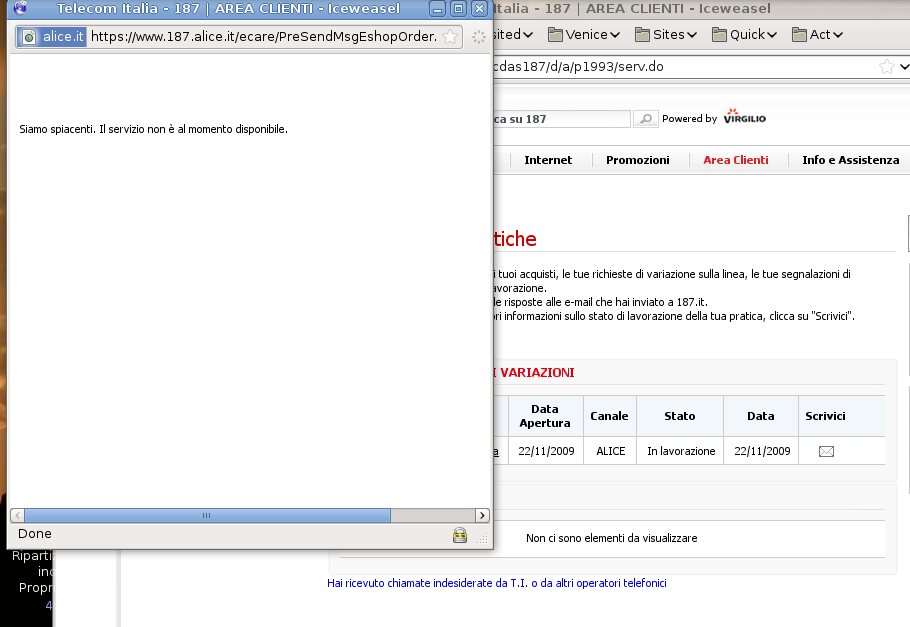Click the 'Canale' column header
The height and width of the screenshot is (627, 910).
click(609, 416)
